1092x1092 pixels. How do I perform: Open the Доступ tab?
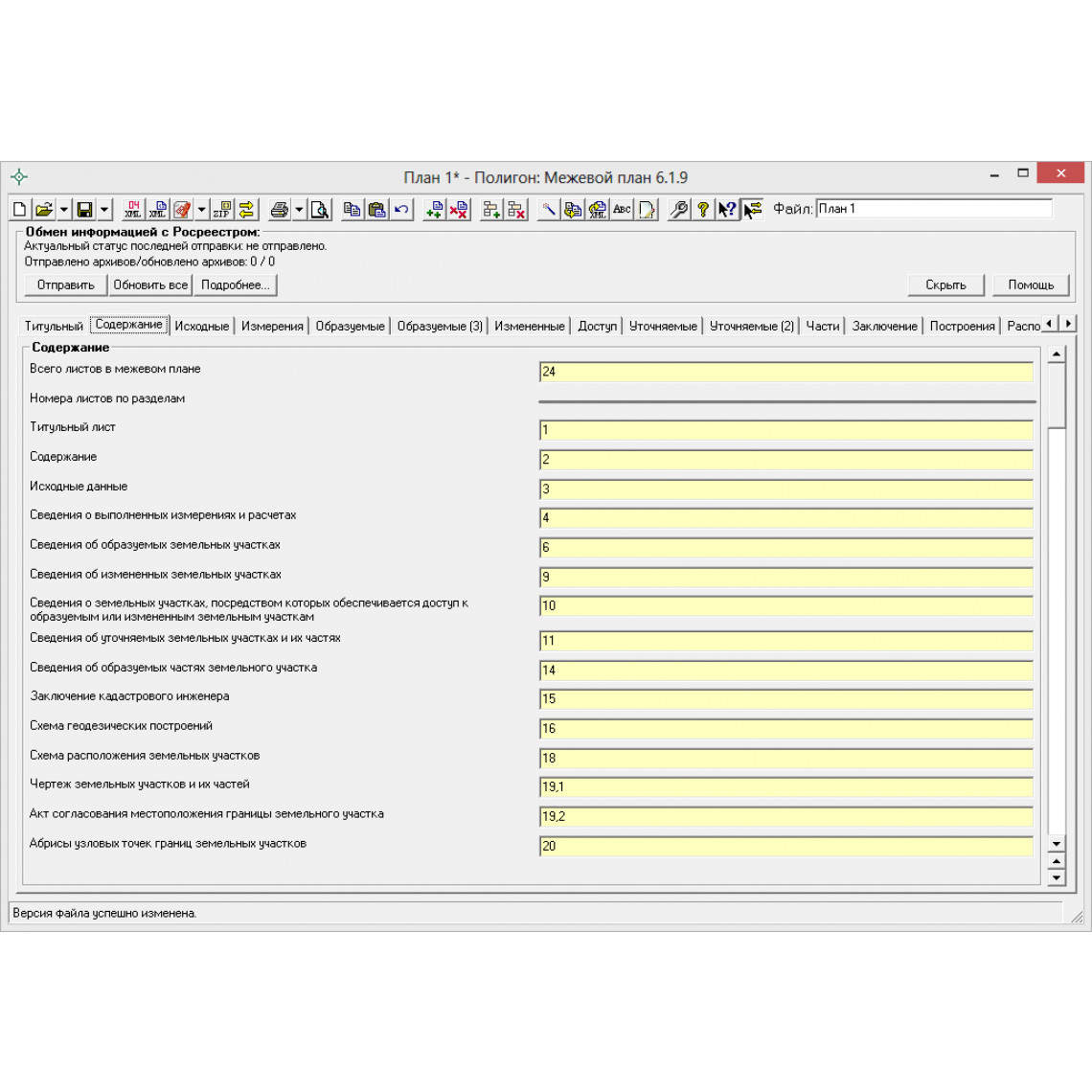coord(598,326)
